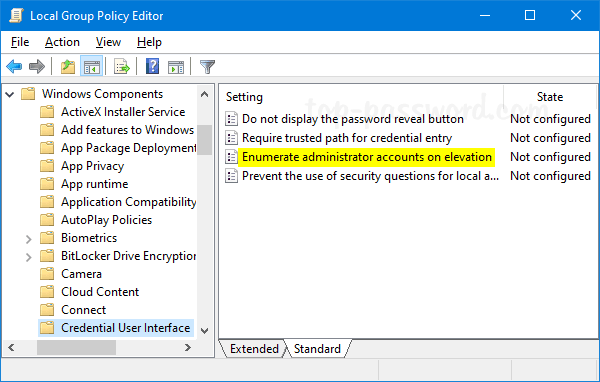This screenshot has width=600, height=382.
Task: Open Filter options funnel icon
Action: [x=207, y=67]
